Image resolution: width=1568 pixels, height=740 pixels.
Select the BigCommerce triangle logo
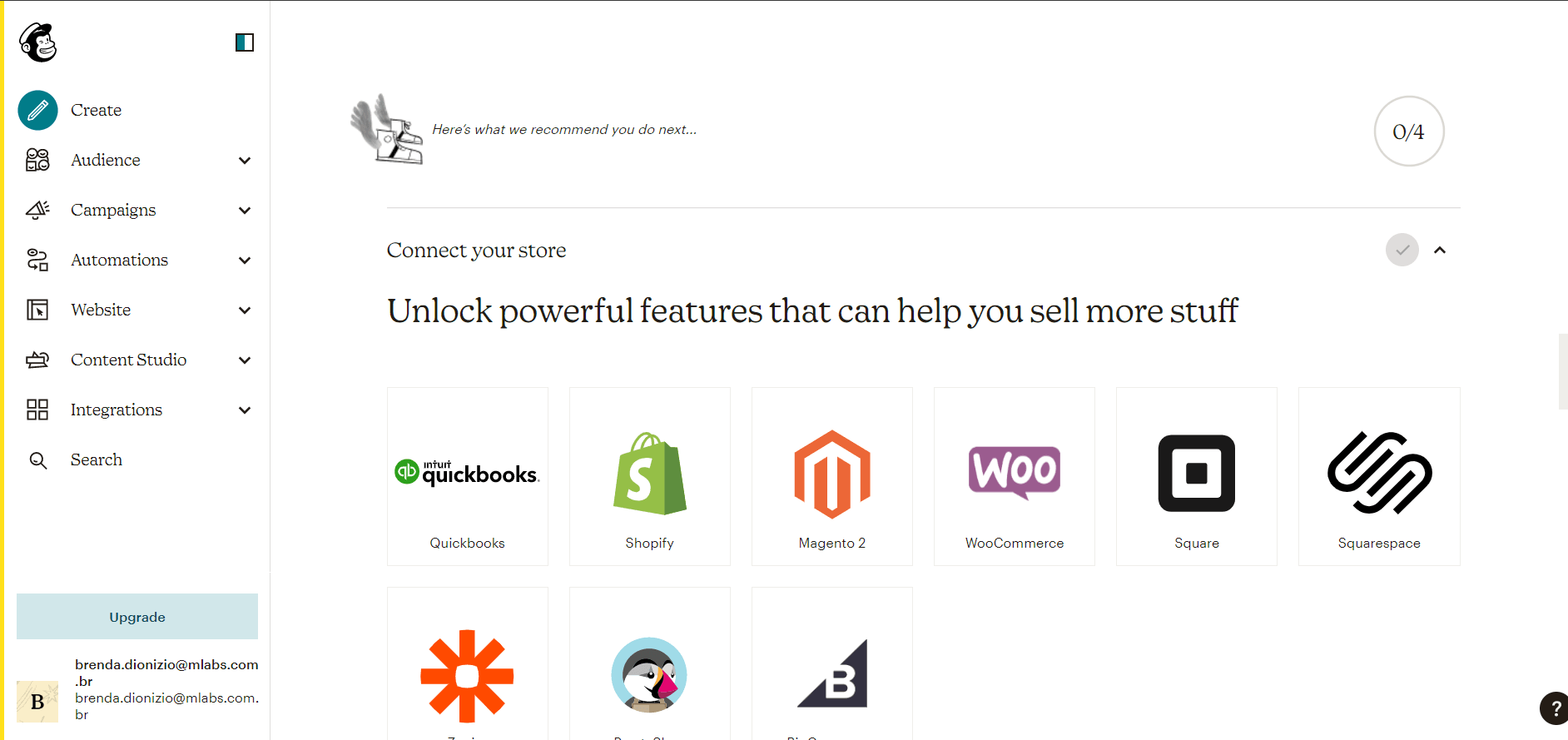pyautogui.click(x=832, y=673)
